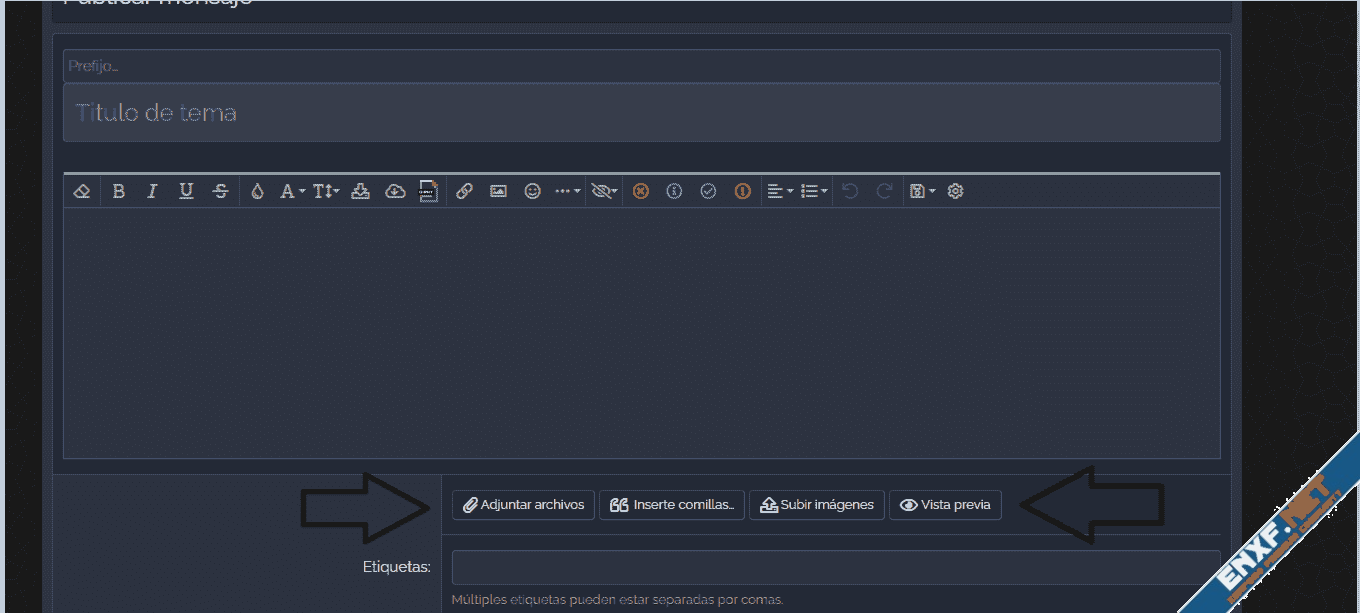This screenshot has height=613, width=1360.
Task: Expand the font family dropdown
Action: [292, 191]
